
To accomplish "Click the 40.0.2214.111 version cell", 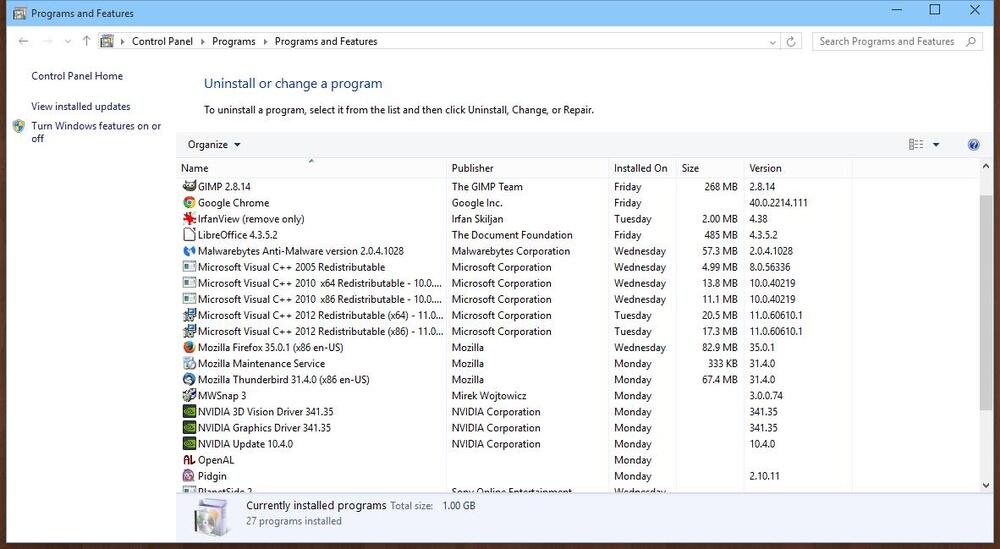I will [778, 203].
